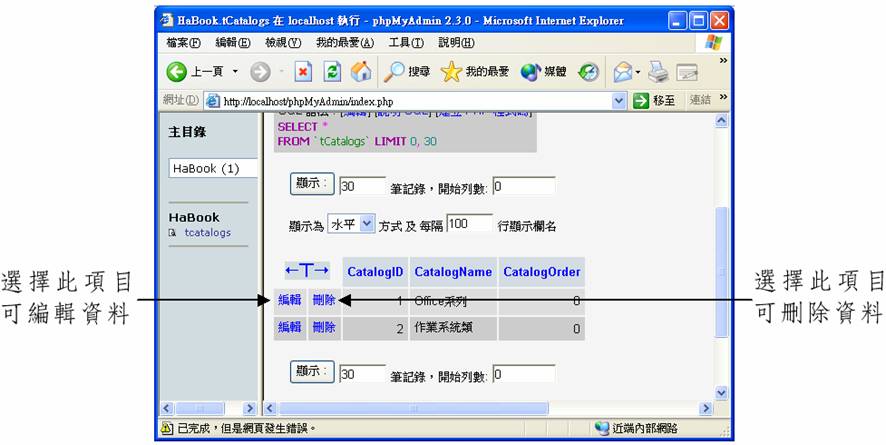Expand toolbar overflow chevron next to Edit icon
The height and width of the screenshot is (445, 886).
[x=723, y=60]
